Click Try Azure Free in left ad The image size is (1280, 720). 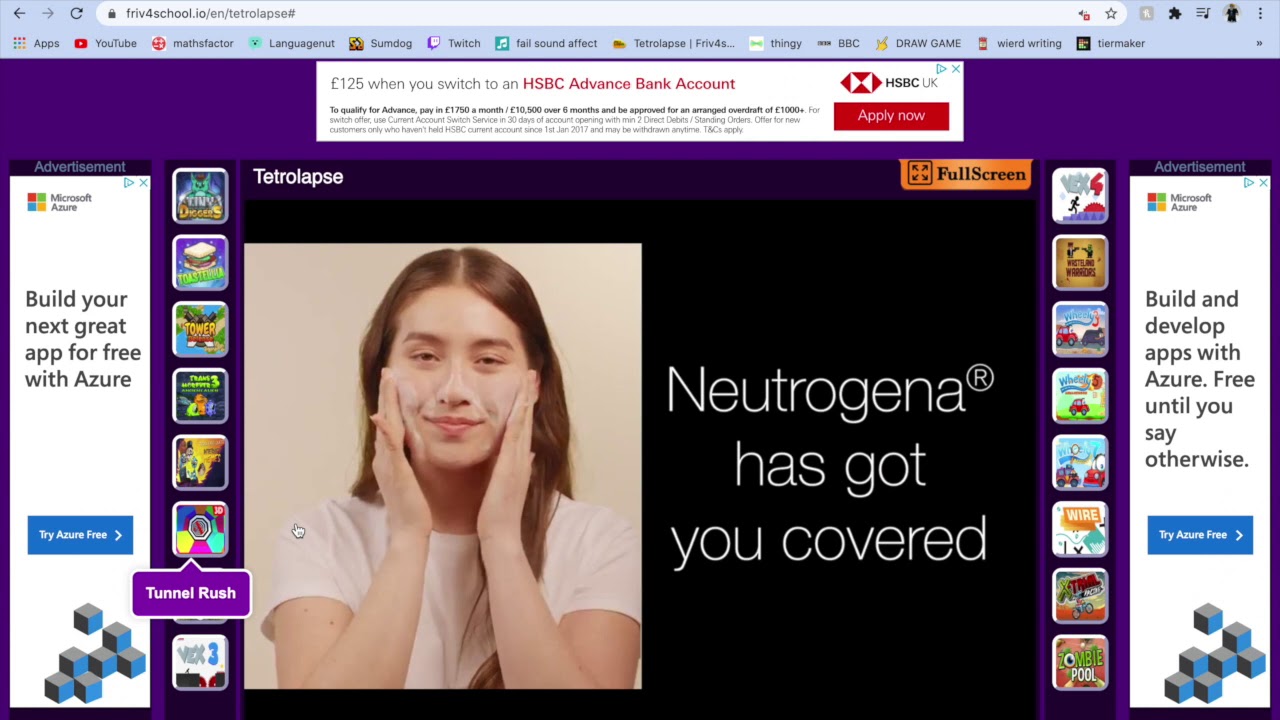[x=80, y=535]
